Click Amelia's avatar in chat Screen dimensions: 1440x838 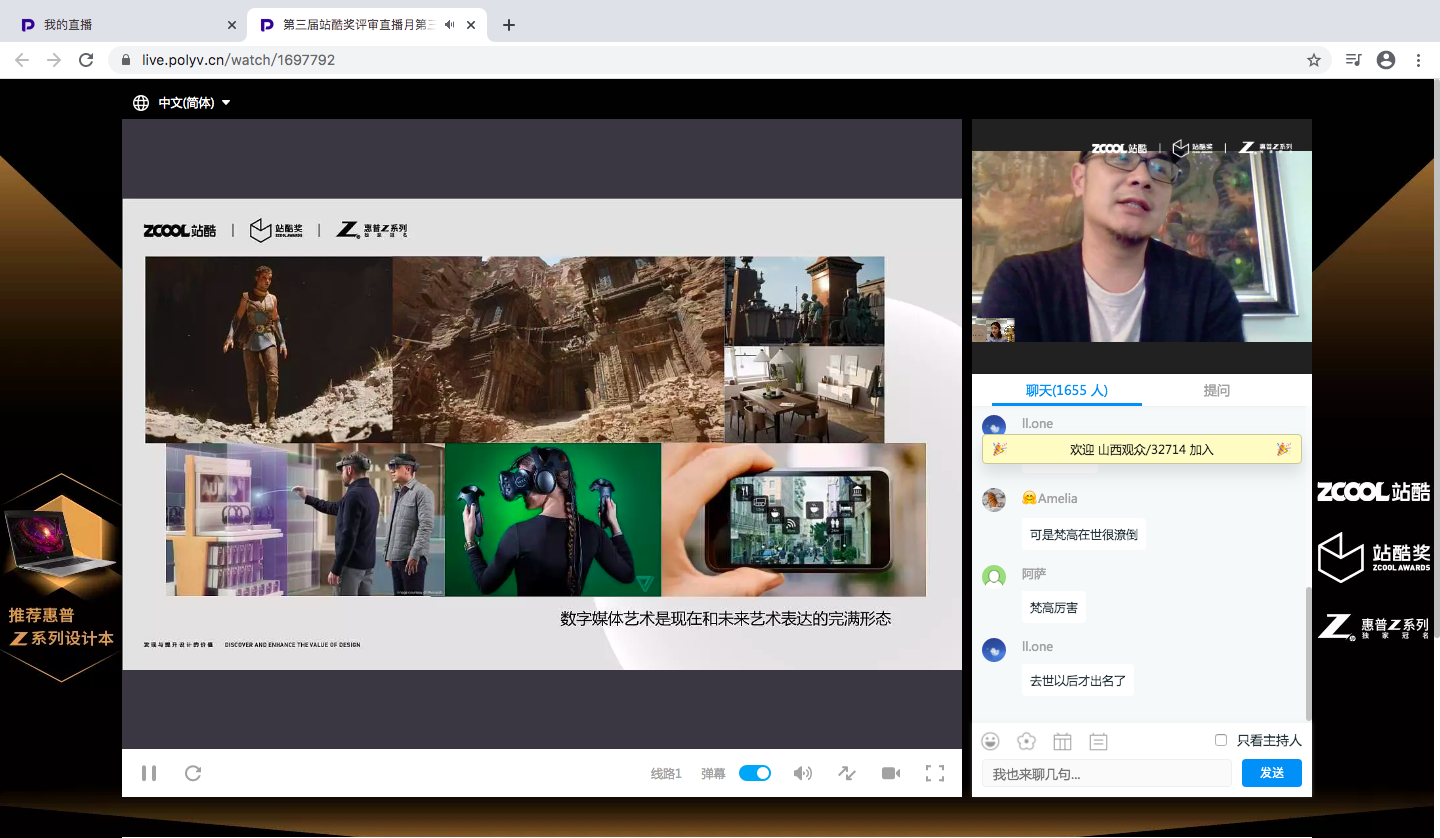pos(994,500)
